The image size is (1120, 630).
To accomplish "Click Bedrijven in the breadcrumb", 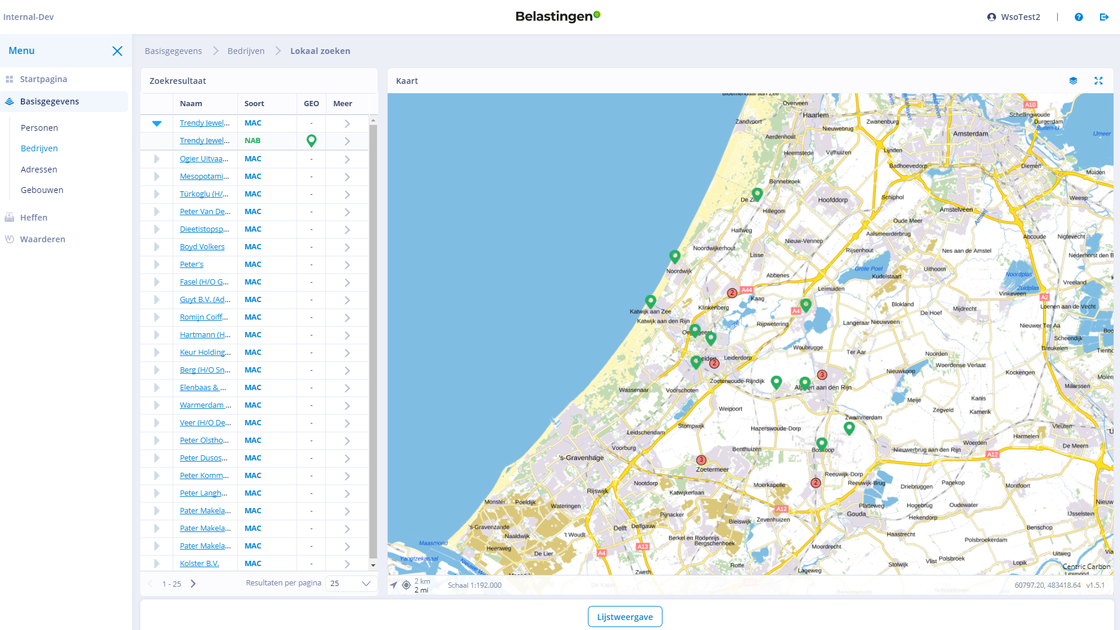I will (x=246, y=51).
